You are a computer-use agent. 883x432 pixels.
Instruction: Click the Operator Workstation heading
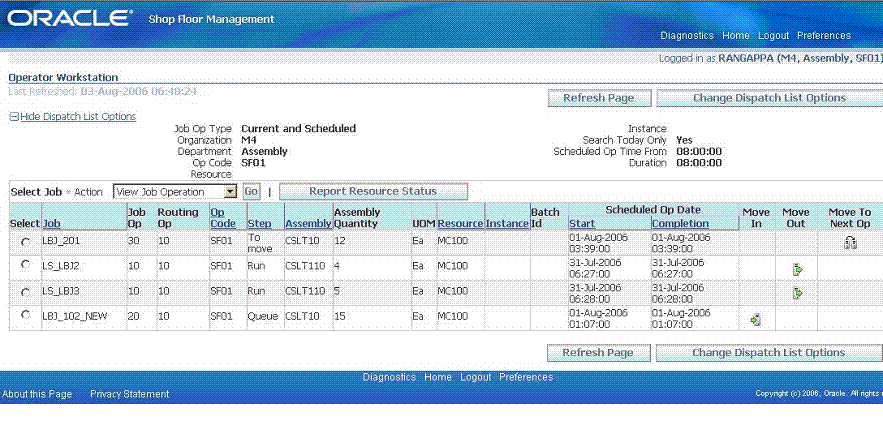click(x=64, y=78)
